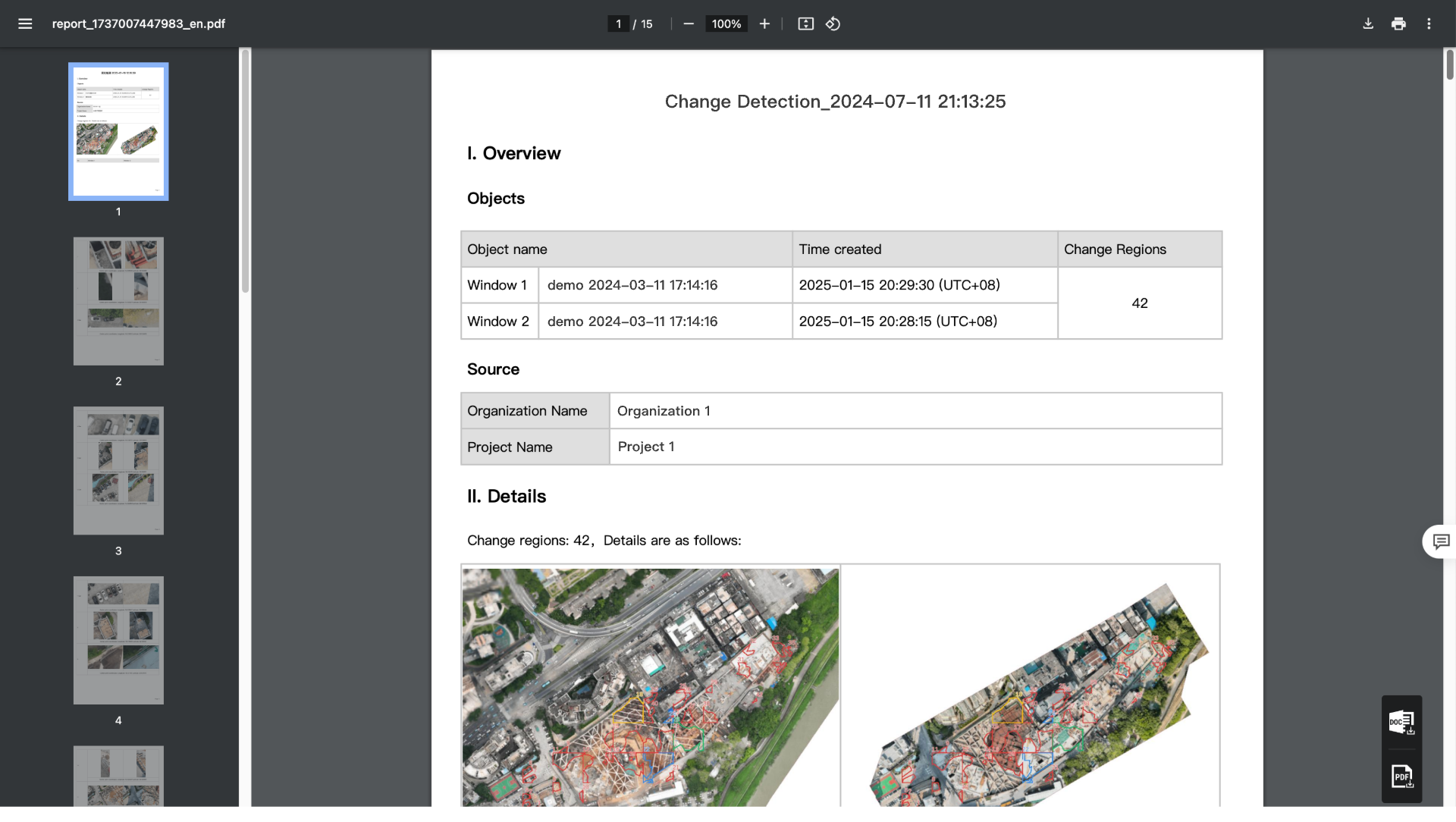This screenshot has height=822, width=1456.
Task: Click the zoom out minus icon
Action: pos(689,24)
